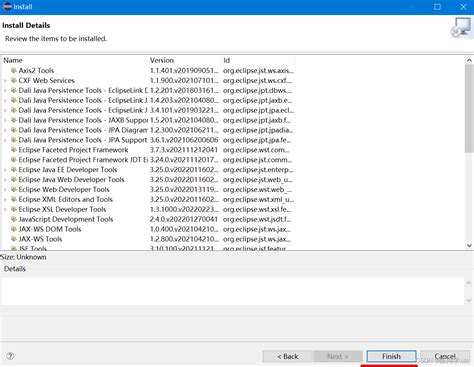474x367 pixels.
Task: Open help with the question mark icon
Action: click(x=10, y=356)
